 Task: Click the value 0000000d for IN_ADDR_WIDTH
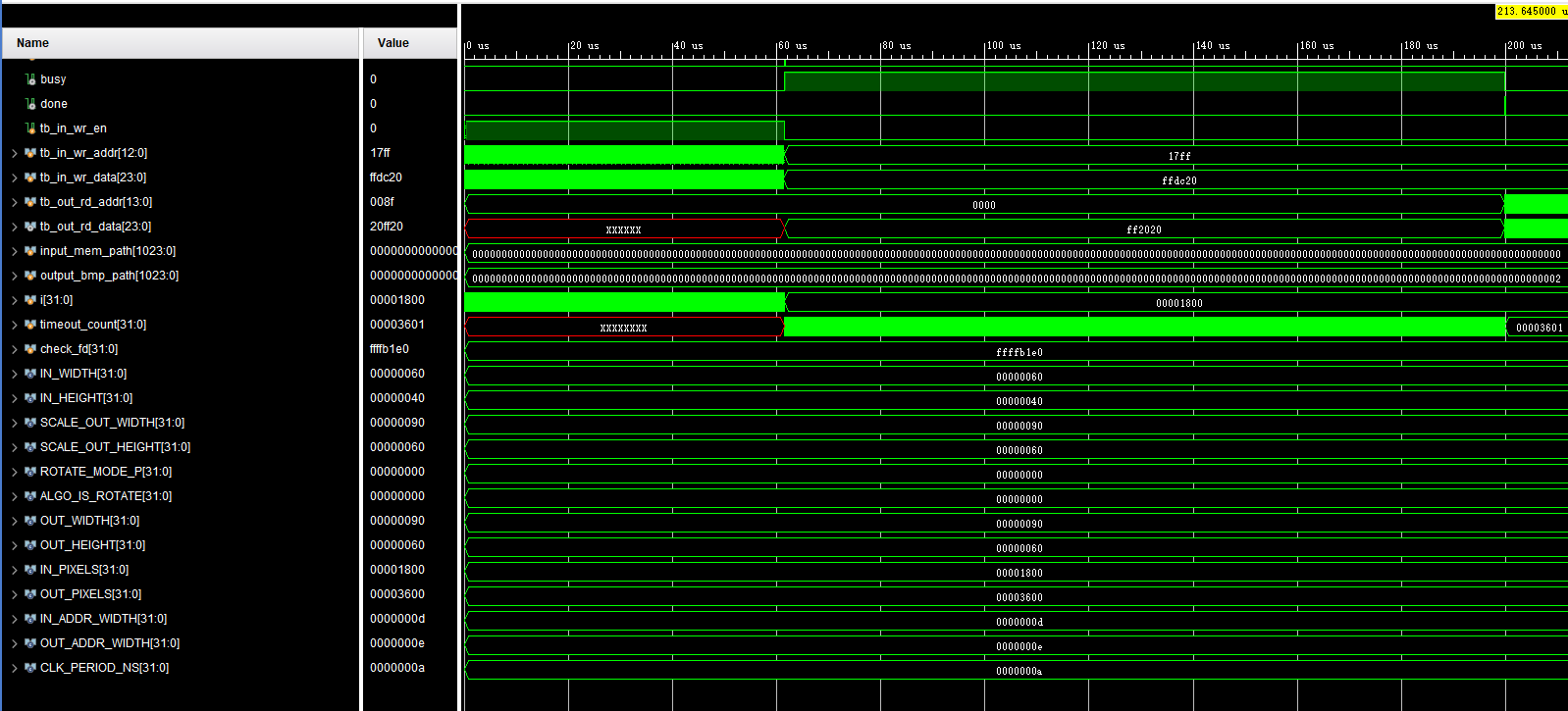397,619
